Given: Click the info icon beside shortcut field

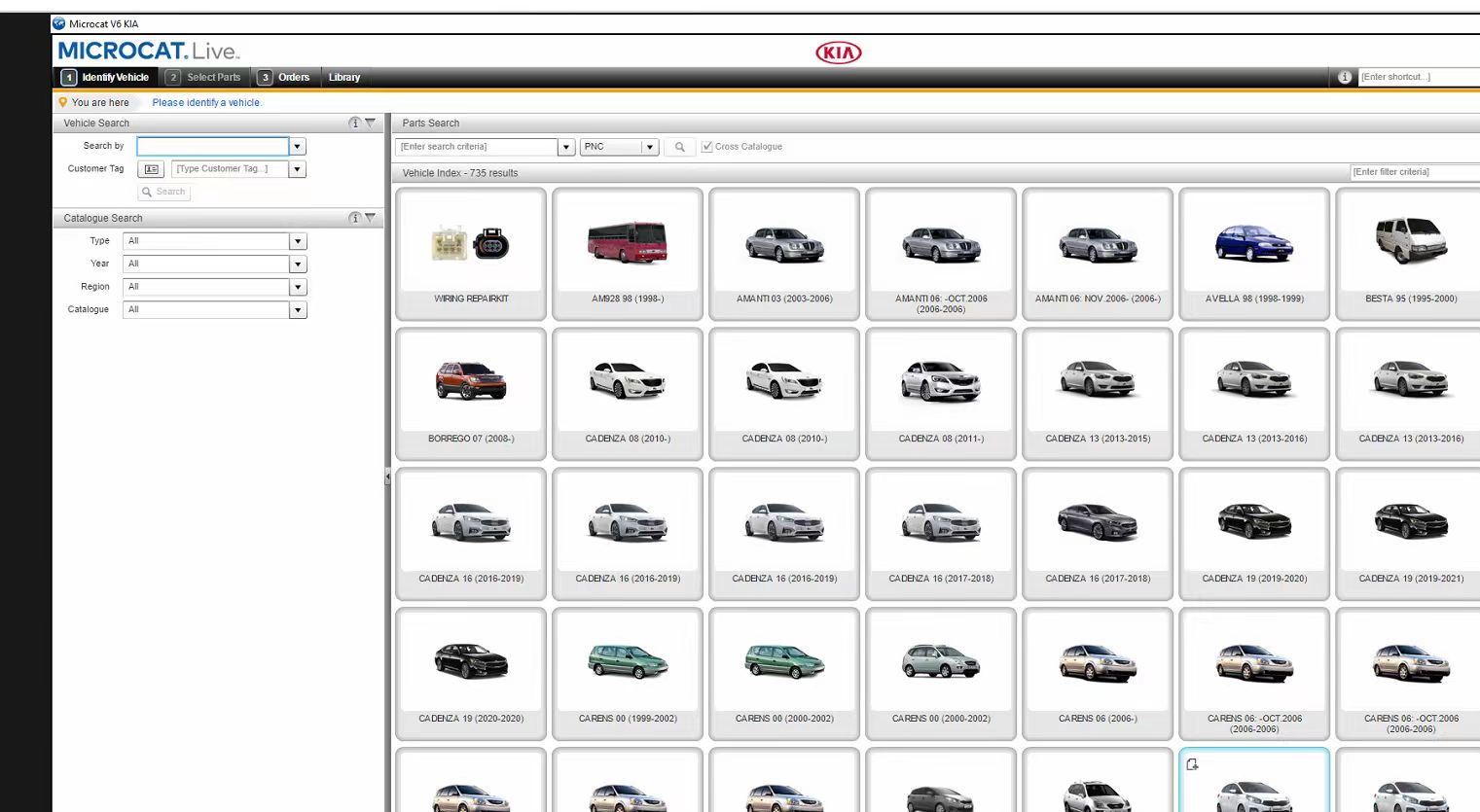Looking at the screenshot, I should (x=1345, y=77).
